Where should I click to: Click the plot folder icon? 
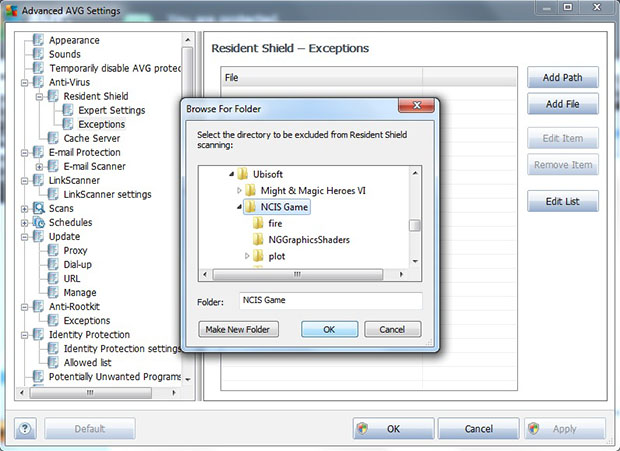click(x=258, y=256)
